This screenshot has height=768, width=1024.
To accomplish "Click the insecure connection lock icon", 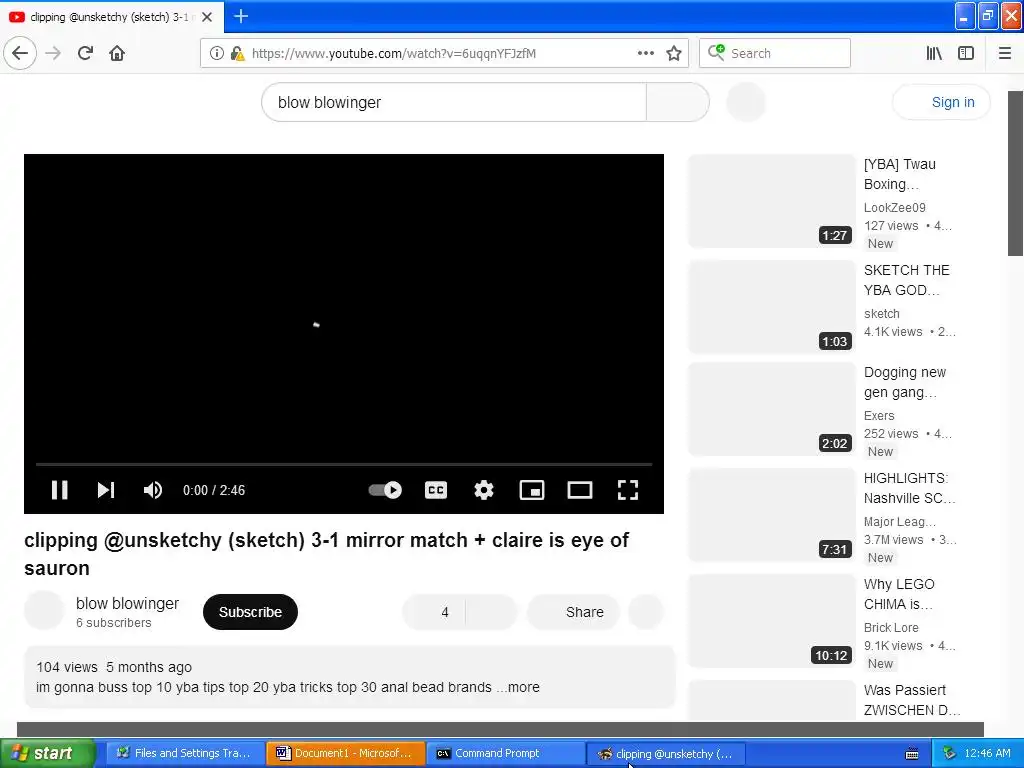I will coord(237,53).
